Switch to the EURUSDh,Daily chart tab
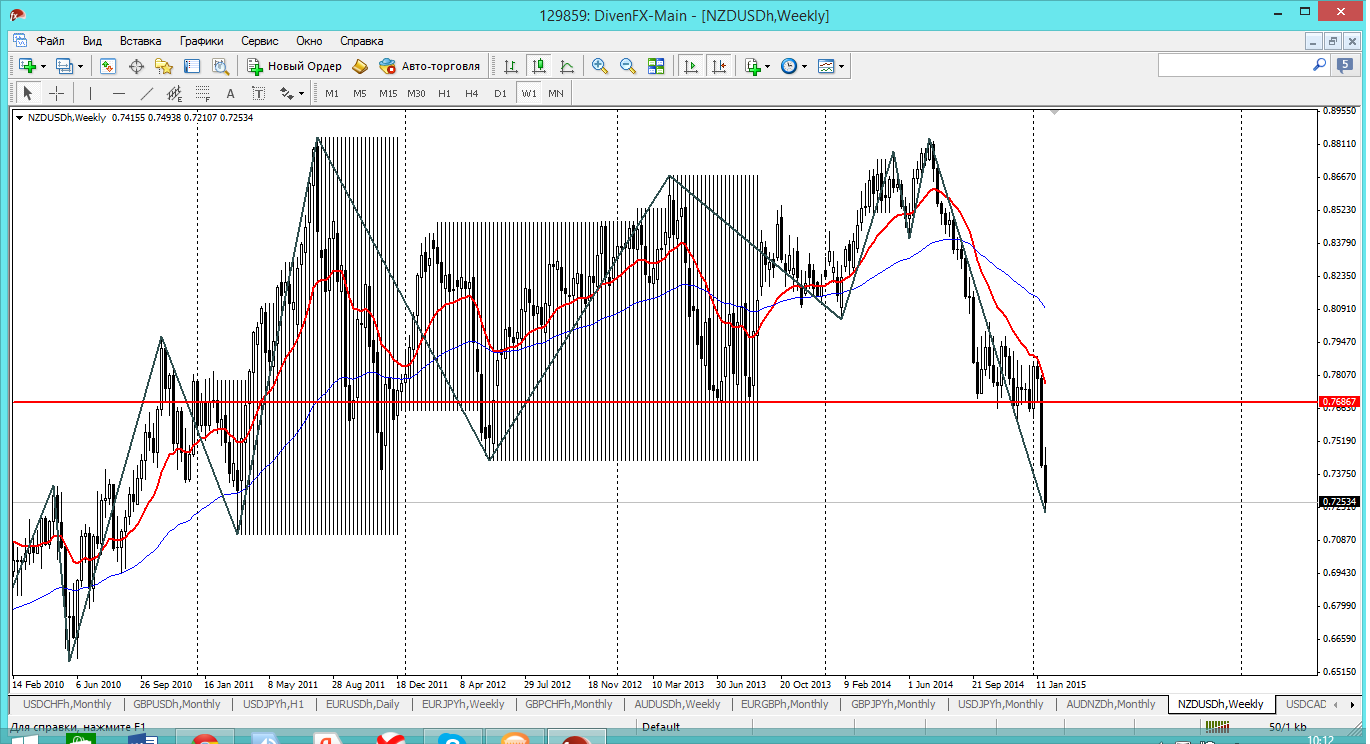The width and height of the screenshot is (1370, 744). [362, 704]
